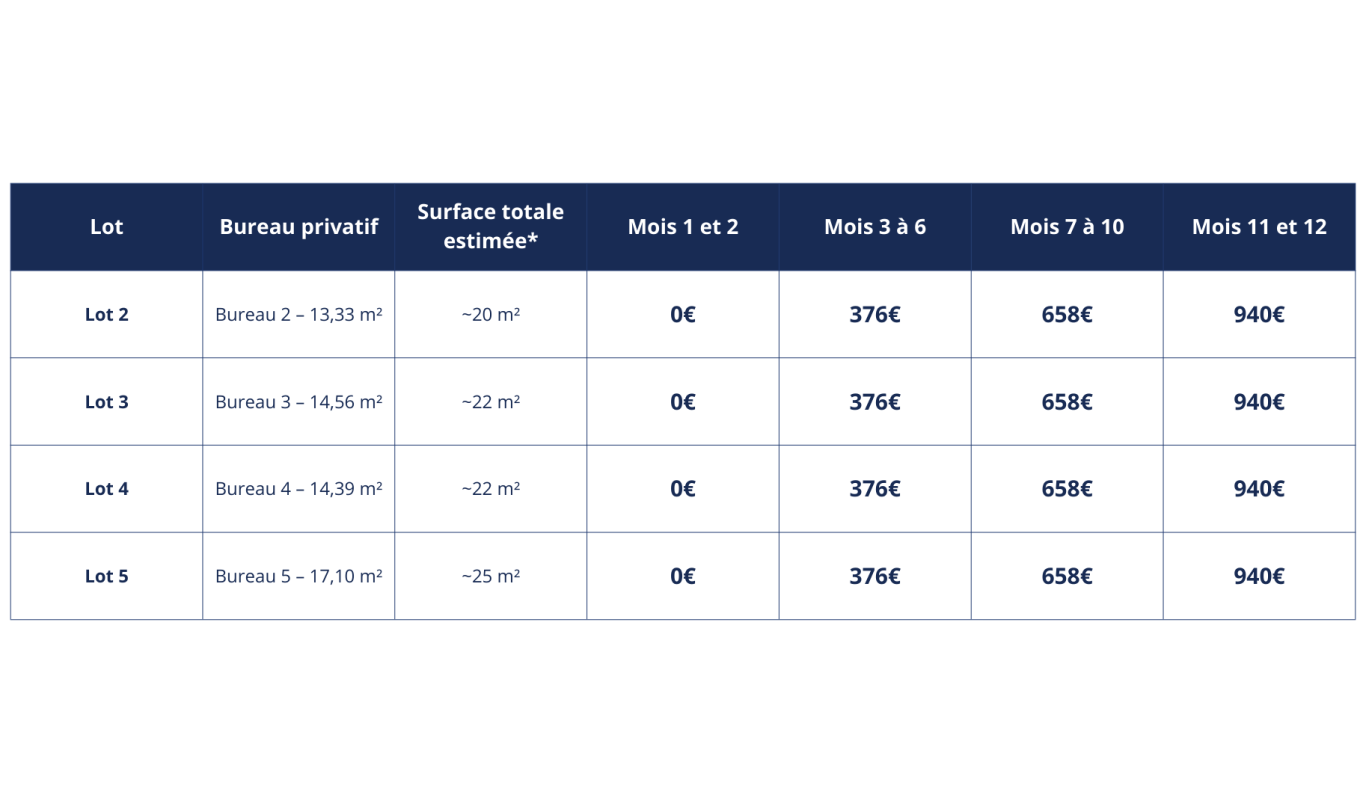Click Bureau 4 – 14,39 m² cell
This screenshot has width=1366, height=803.
(x=299, y=489)
